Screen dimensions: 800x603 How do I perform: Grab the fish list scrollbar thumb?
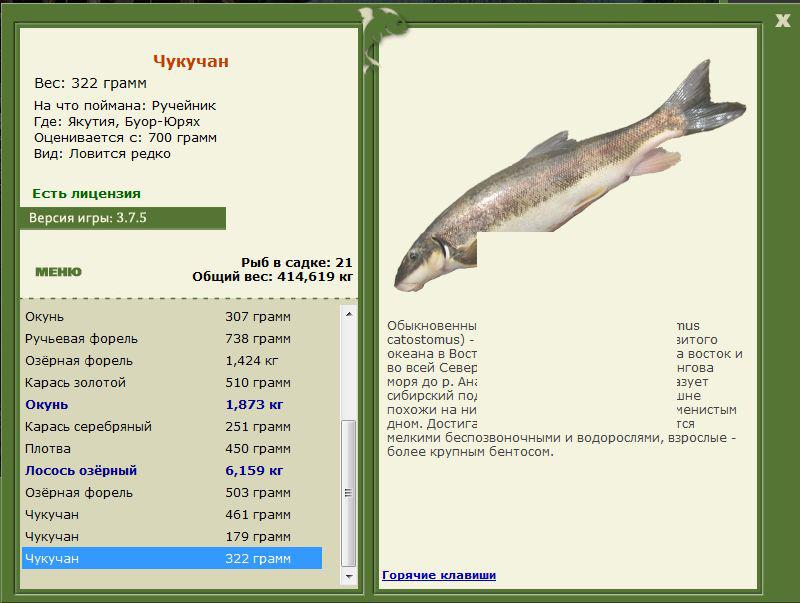[x=349, y=493]
